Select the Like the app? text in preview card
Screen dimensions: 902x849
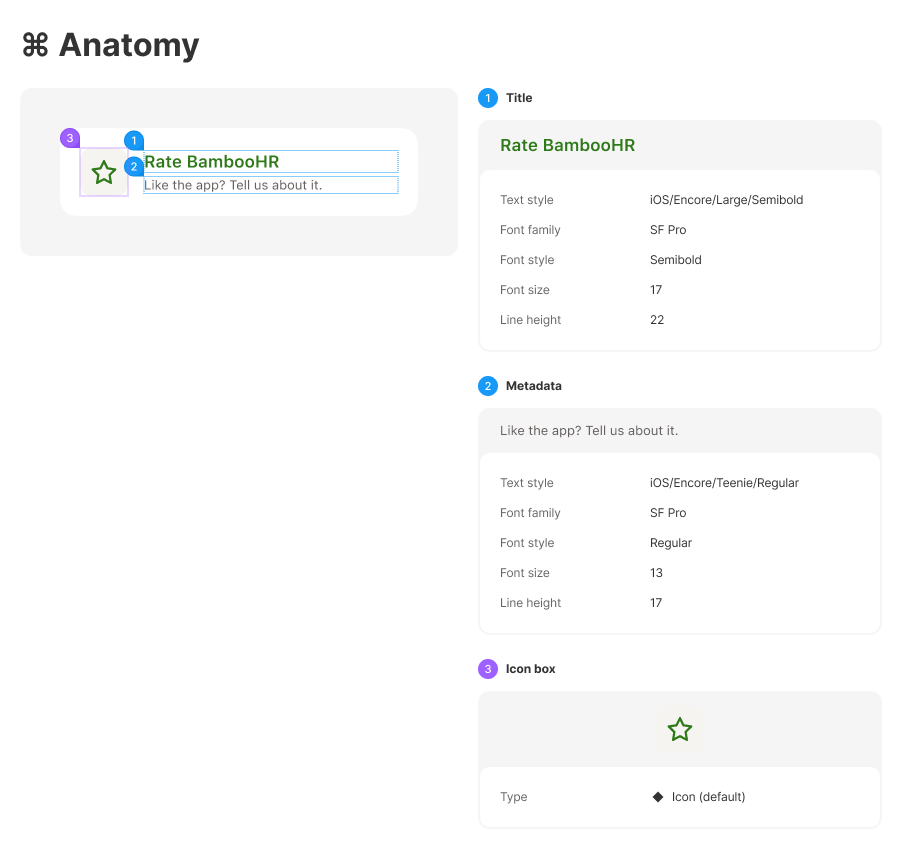pos(233,185)
